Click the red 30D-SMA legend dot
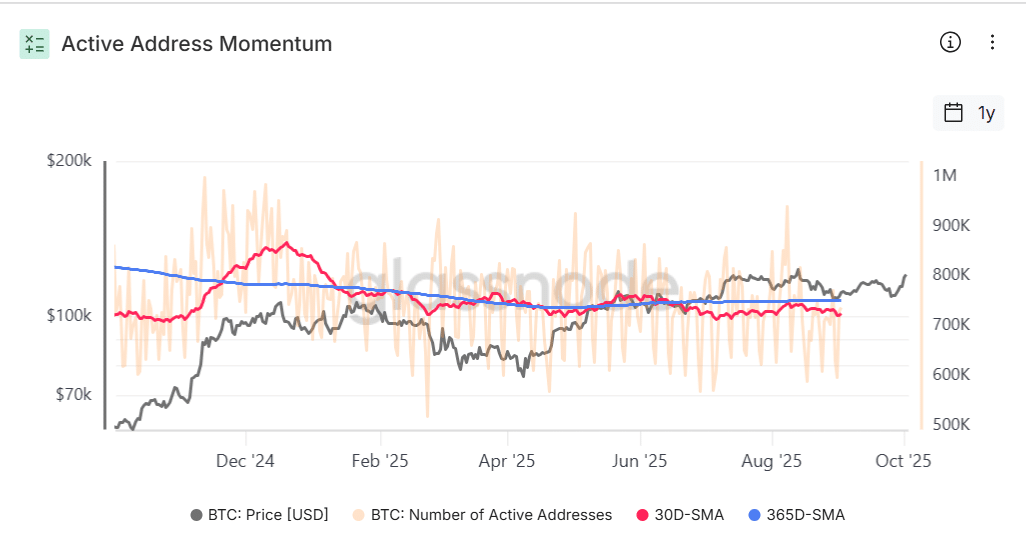This screenshot has height=550, width=1026. 643,515
